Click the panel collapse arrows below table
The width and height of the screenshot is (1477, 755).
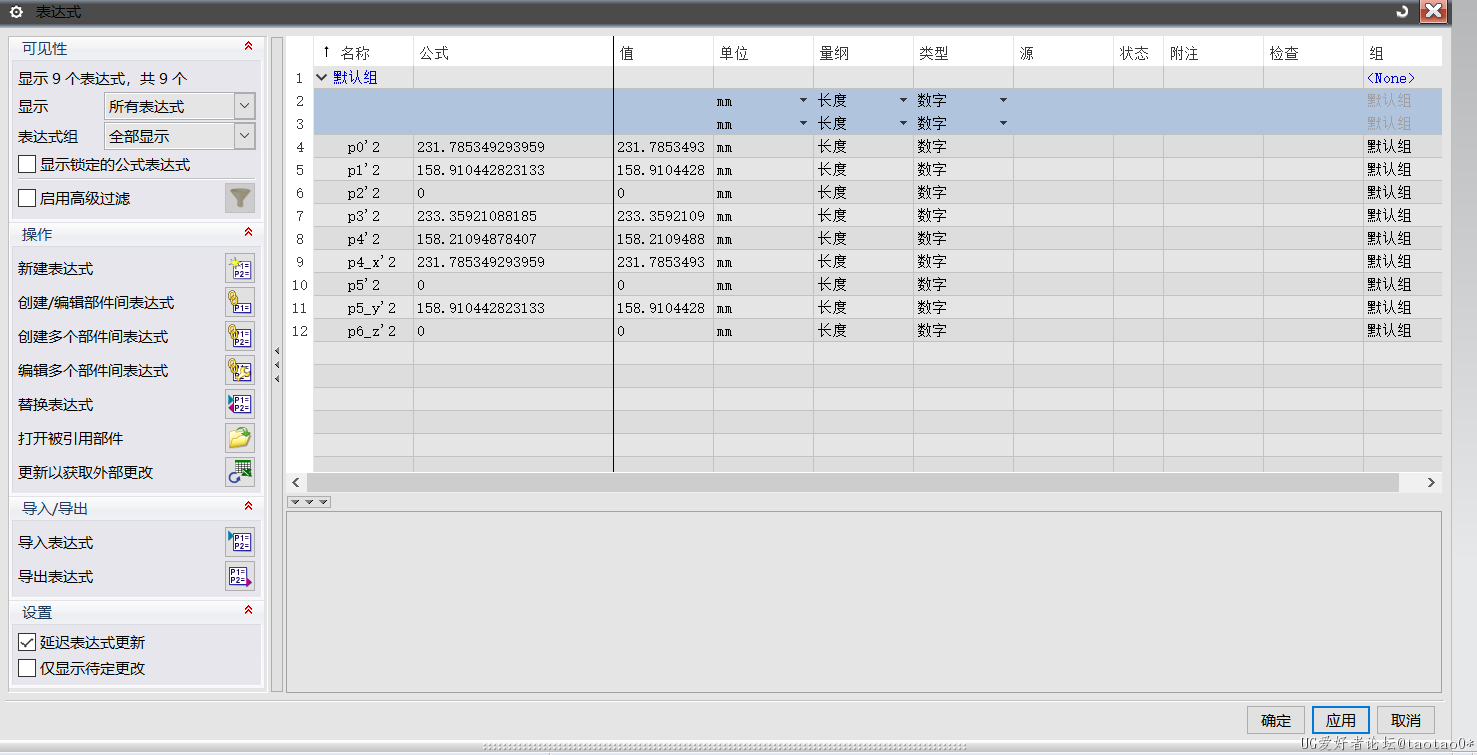coord(309,501)
